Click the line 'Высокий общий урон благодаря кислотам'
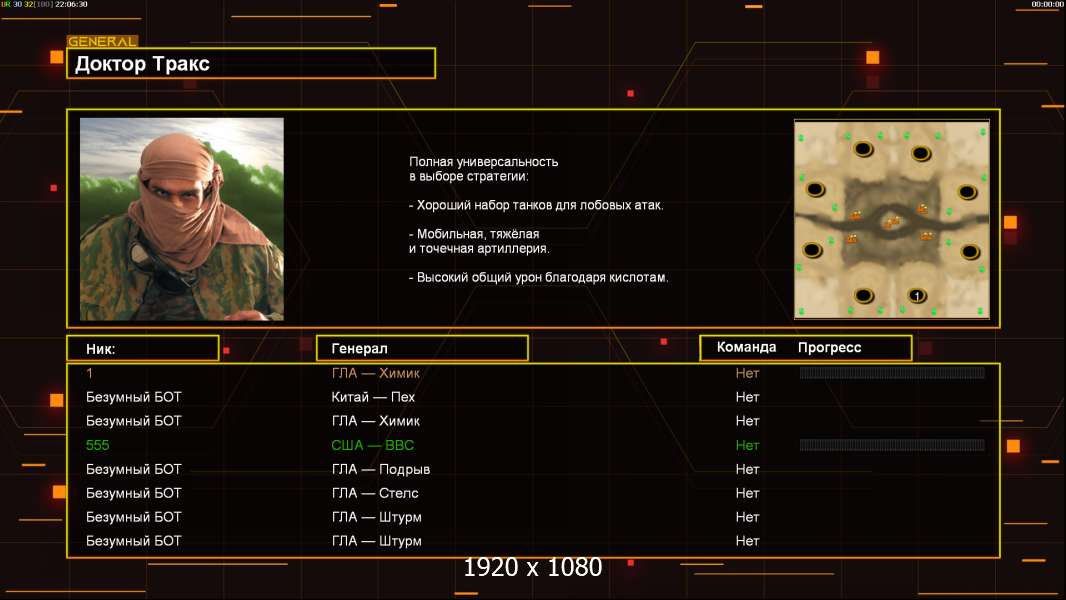Viewport: 1066px width, 600px height. point(538,277)
